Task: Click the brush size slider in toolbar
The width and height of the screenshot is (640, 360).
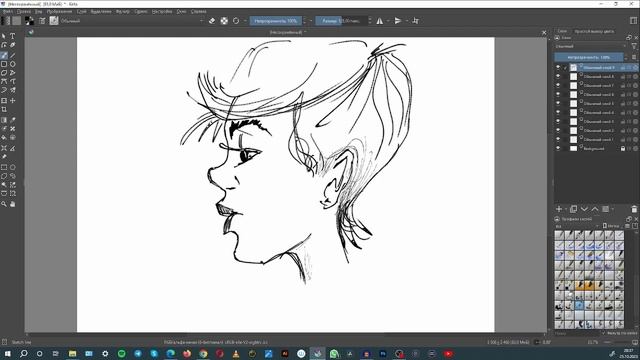Action: [341, 20]
